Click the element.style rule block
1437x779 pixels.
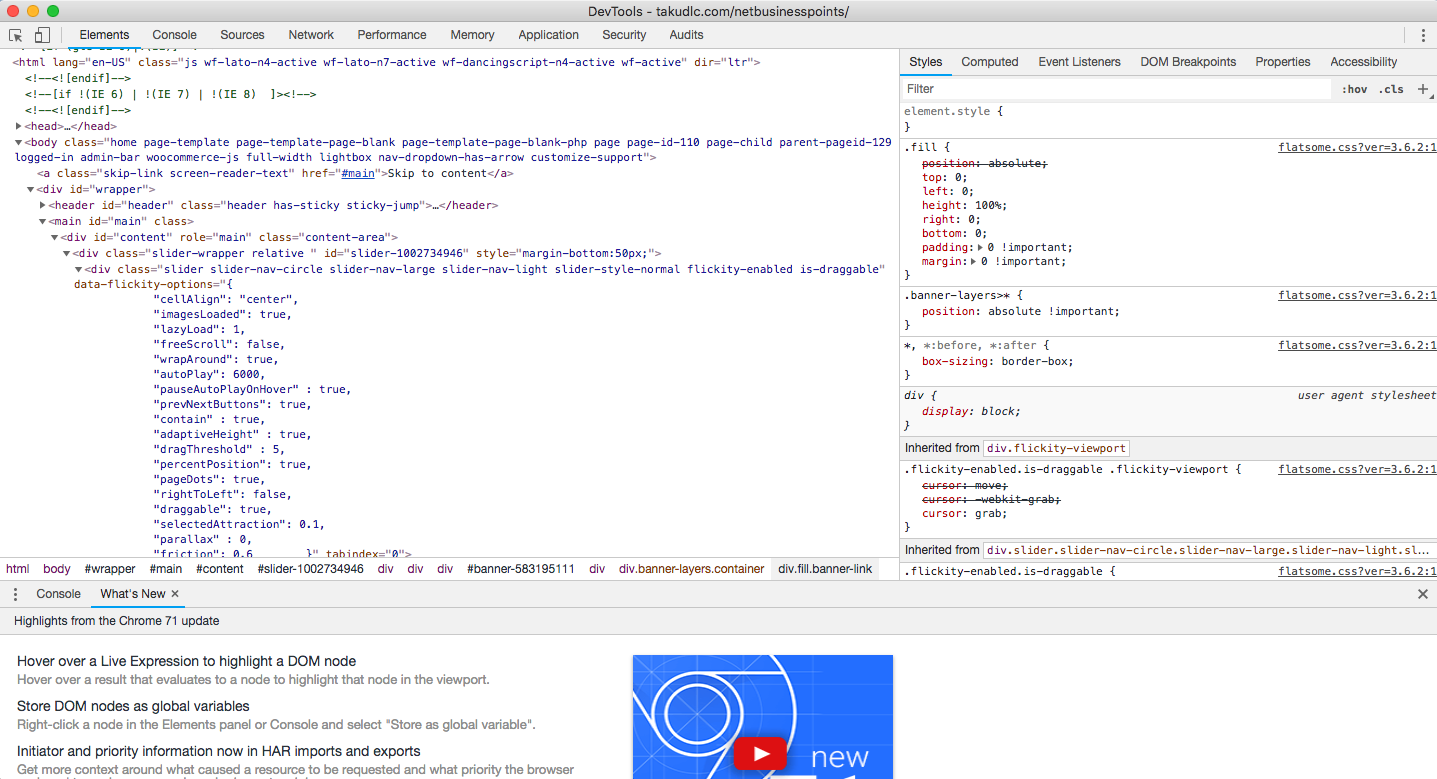[1168, 119]
